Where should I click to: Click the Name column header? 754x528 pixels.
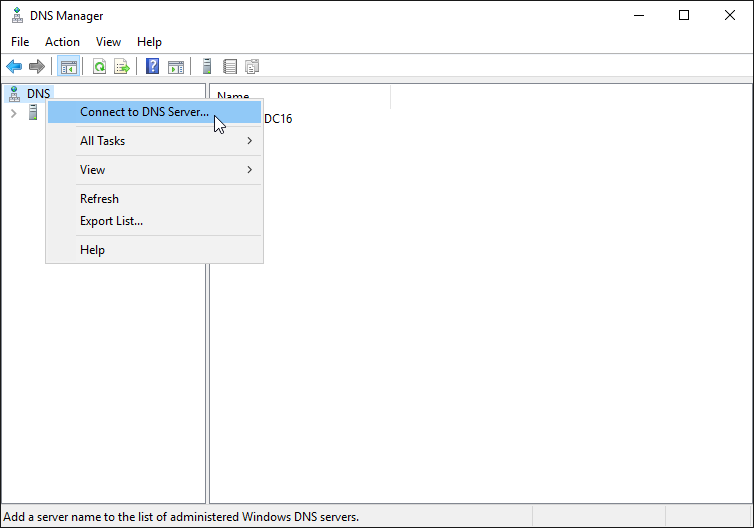(x=300, y=95)
